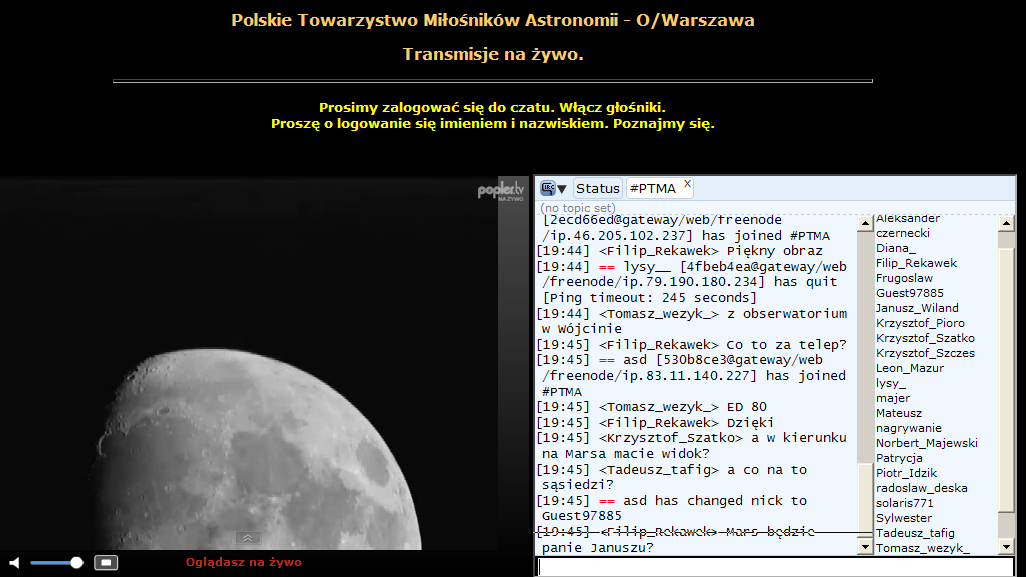This screenshot has height=577, width=1026.
Task: Select user lysy_ in nick list
Action: (x=891, y=383)
